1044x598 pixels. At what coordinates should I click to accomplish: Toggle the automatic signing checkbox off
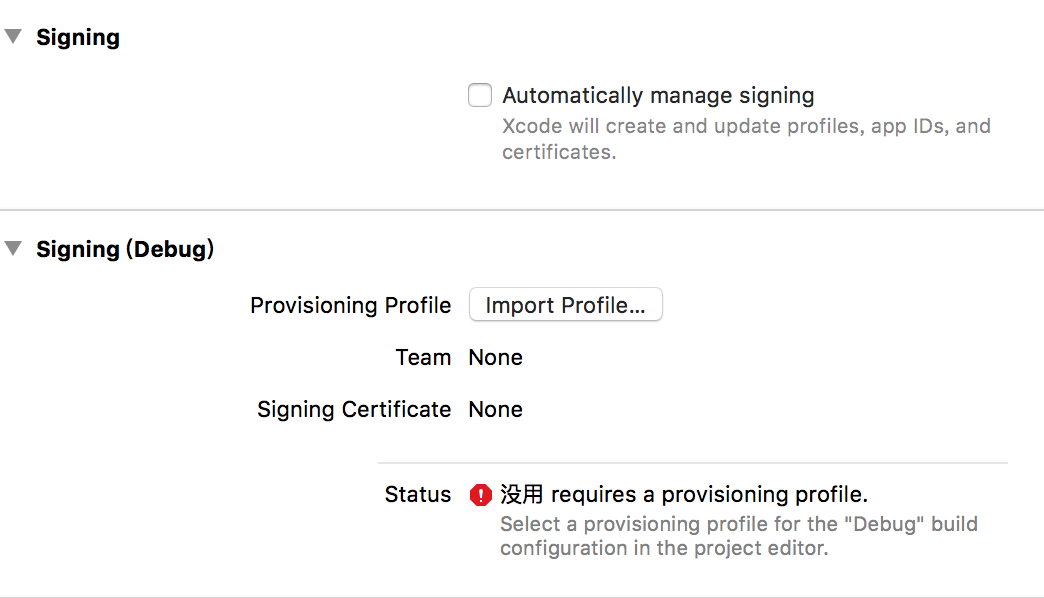[x=479, y=94]
